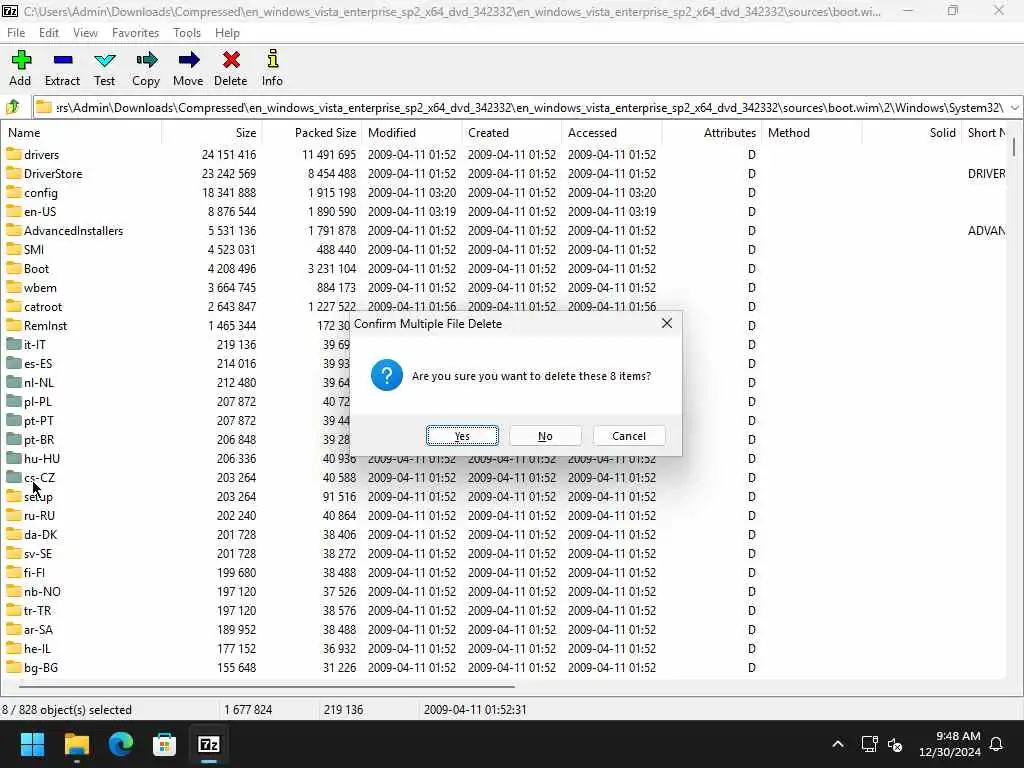Confirm deletion with Yes button
The width and height of the screenshot is (1024, 768).
pos(462,436)
